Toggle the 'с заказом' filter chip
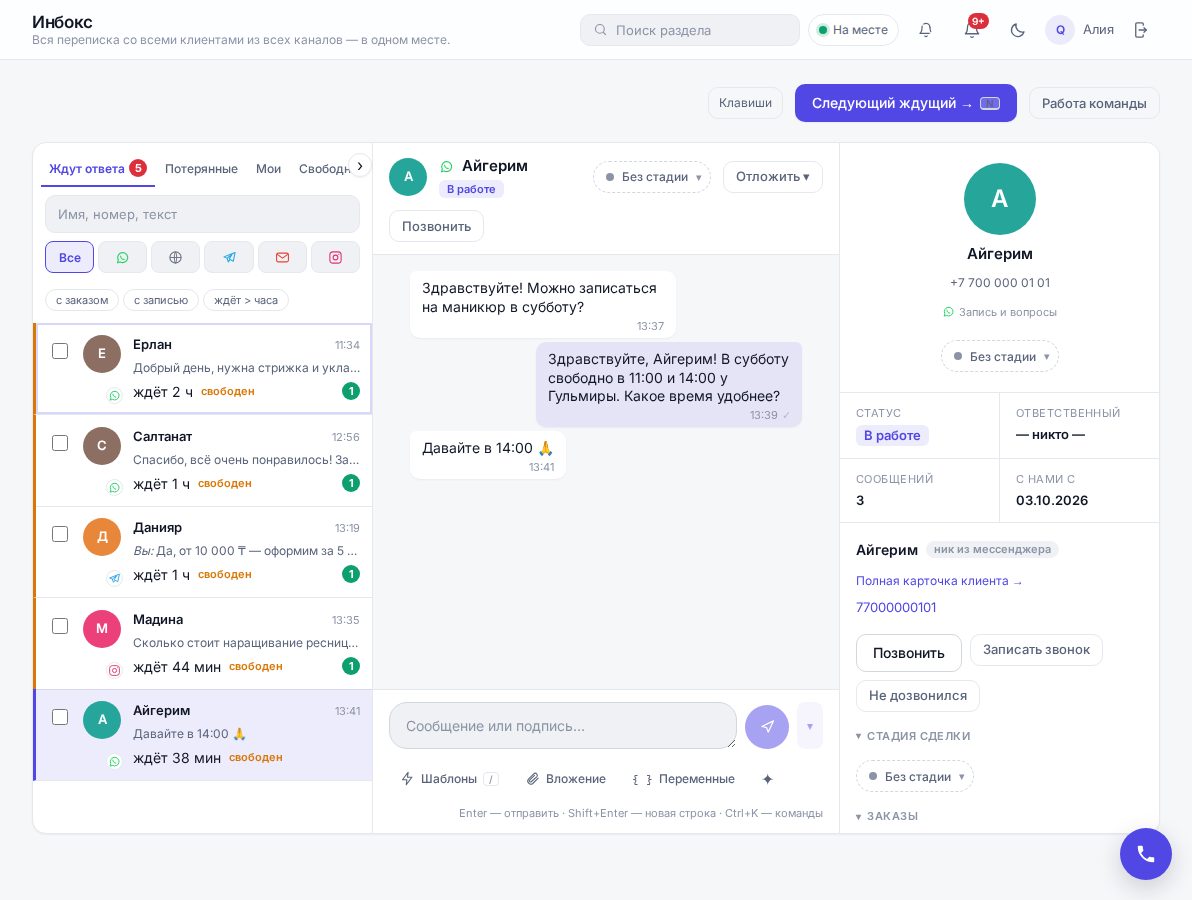Image resolution: width=1192 pixels, height=900 pixels. (82, 300)
